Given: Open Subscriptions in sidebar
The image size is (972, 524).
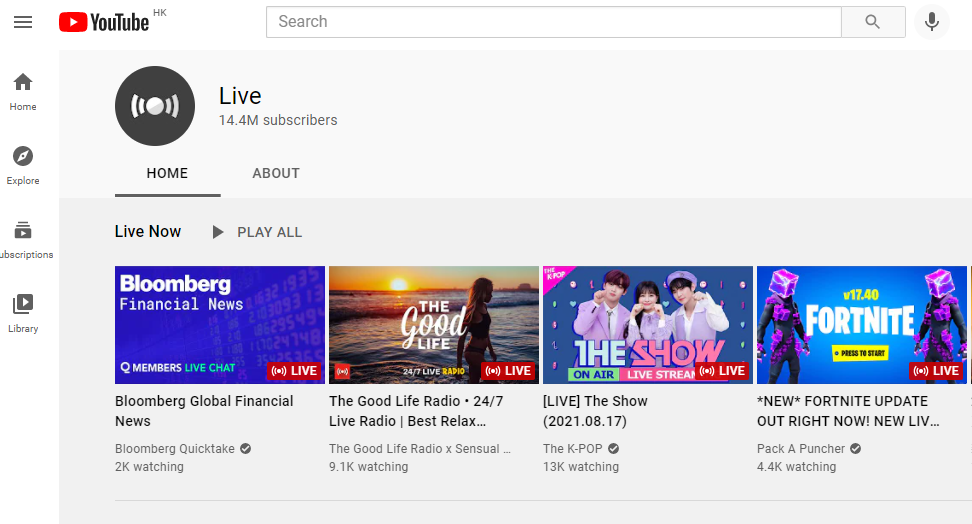Looking at the screenshot, I should tap(25, 239).
